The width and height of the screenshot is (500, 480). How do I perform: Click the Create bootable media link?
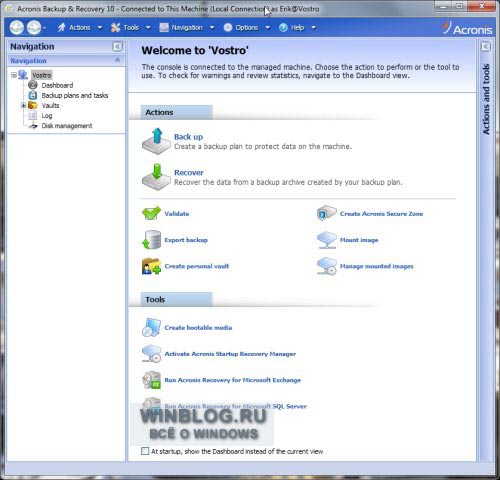click(x=198, y=327)
